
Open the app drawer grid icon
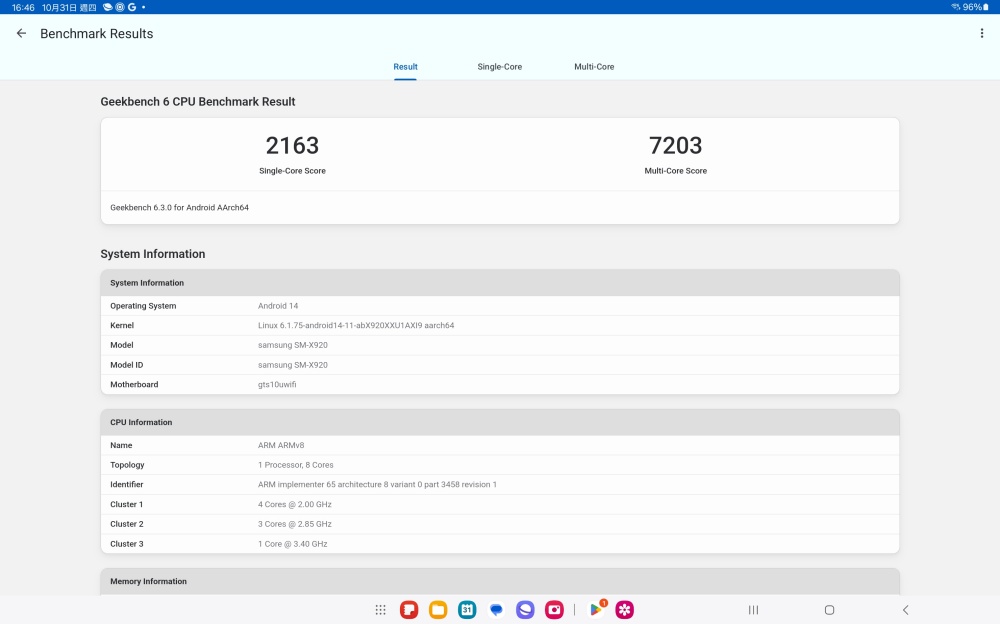(381, 610)
